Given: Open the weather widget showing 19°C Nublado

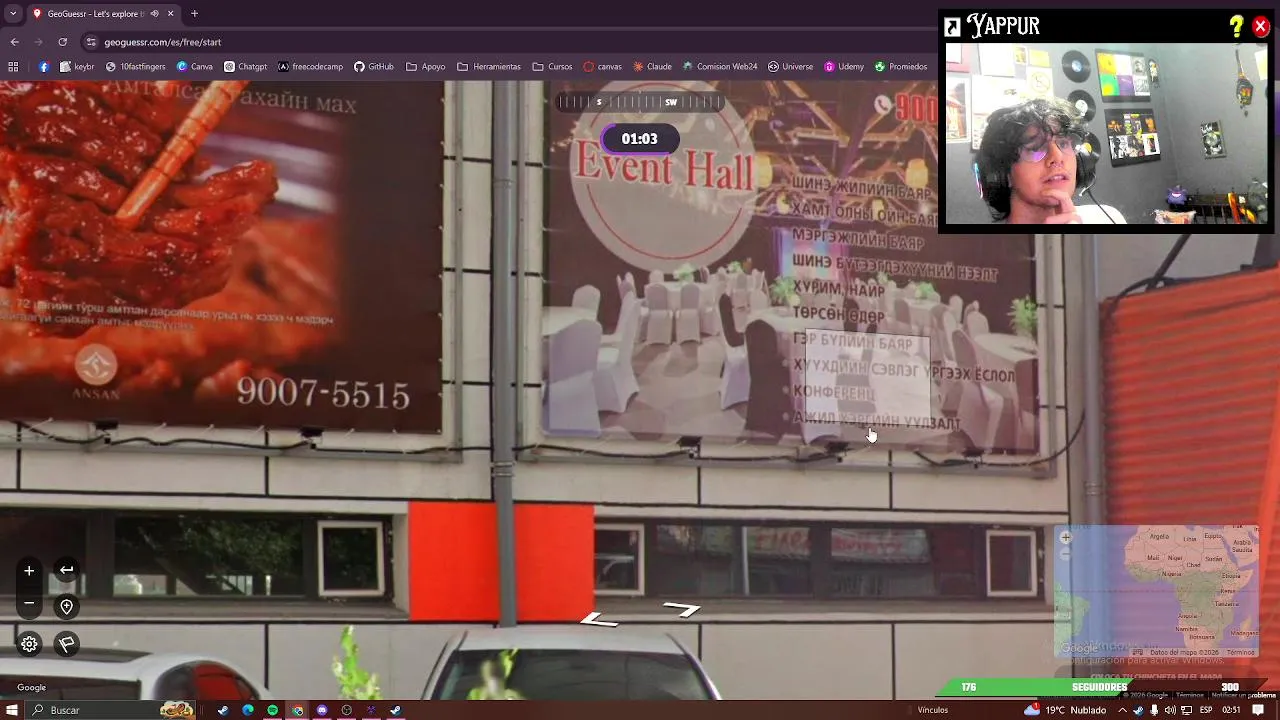Looking at the screenshot, I should [x=1064, y=710].
